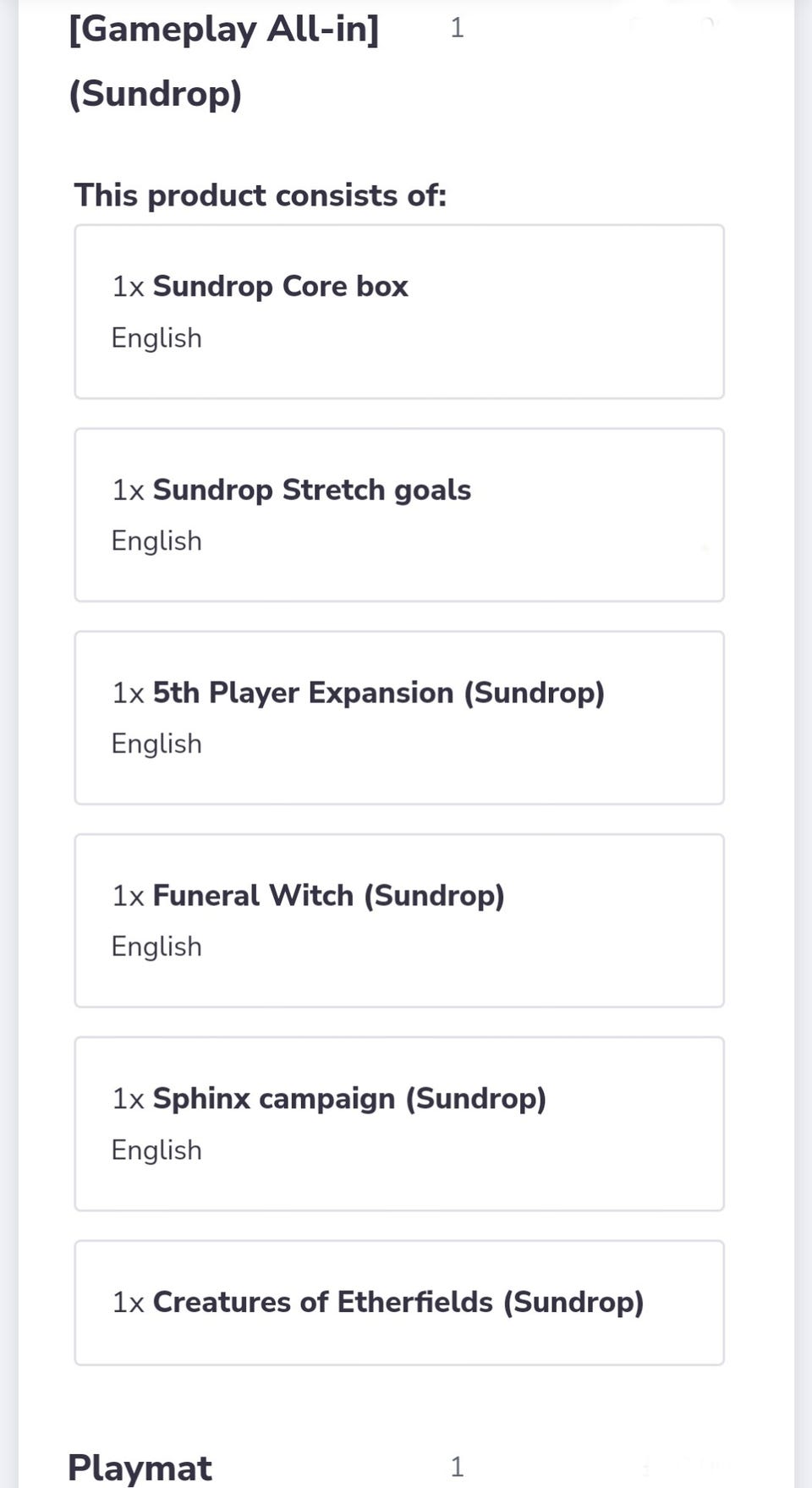Click English language under 5th Player Expansion
Screen dimensions: 812x1488
(156, 744)
